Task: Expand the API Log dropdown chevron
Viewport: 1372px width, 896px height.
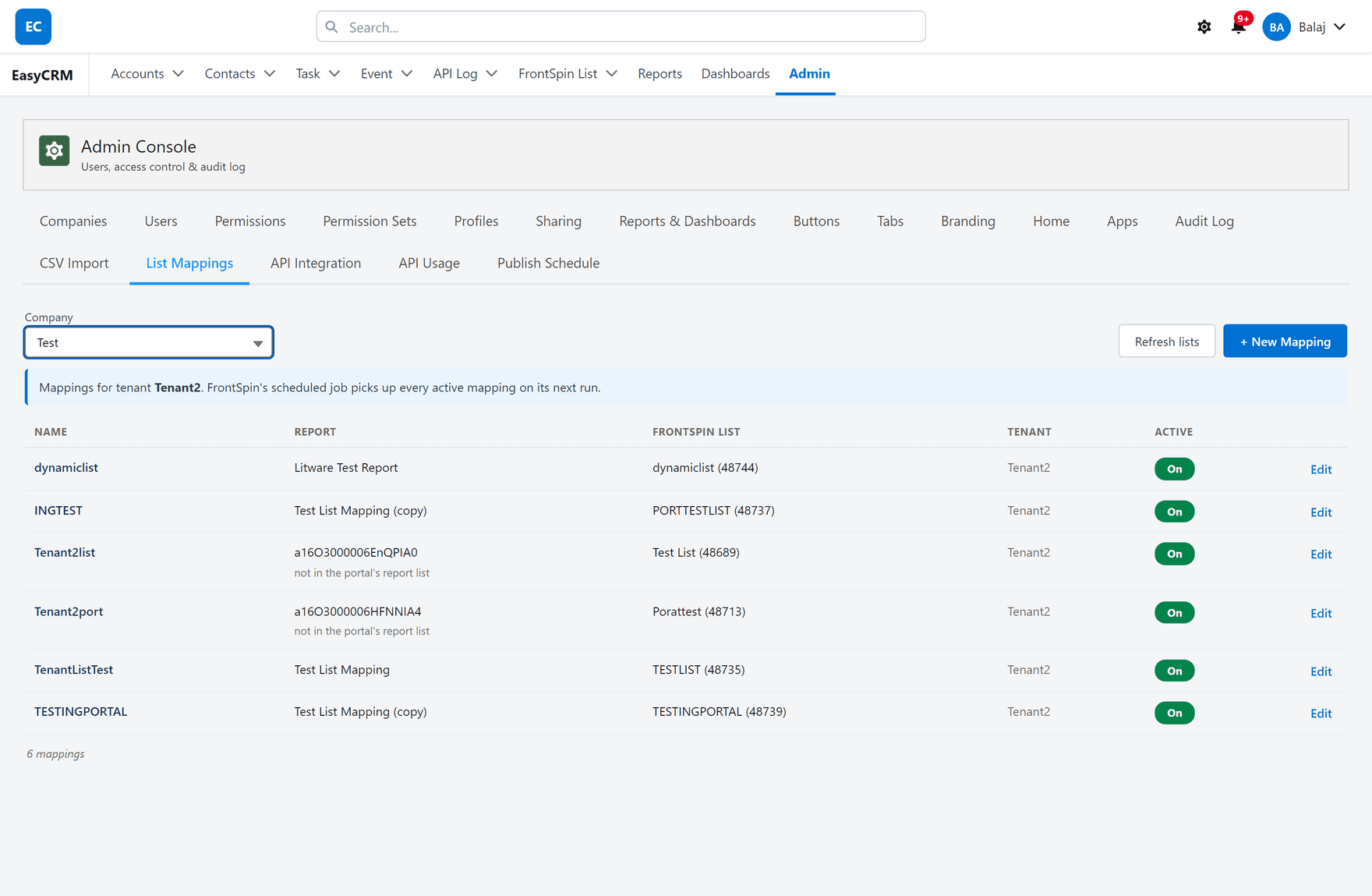Action: pyautogui.click(x=492, y=73)
